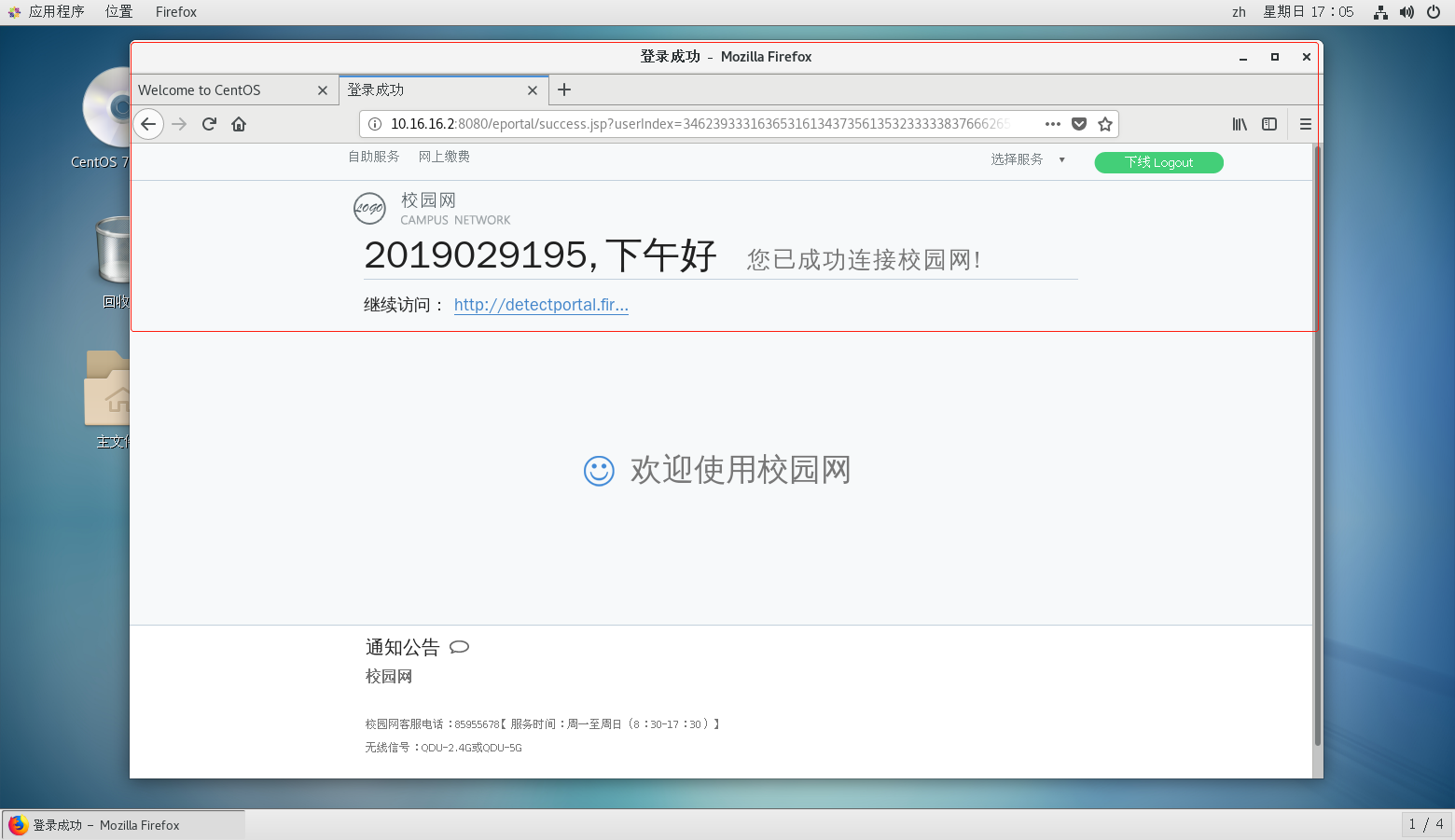Image resolution: width=1455 pixels, height=840 pixels.
Task: Click the smiley face welcome icon
Action: tap(599, 471)
